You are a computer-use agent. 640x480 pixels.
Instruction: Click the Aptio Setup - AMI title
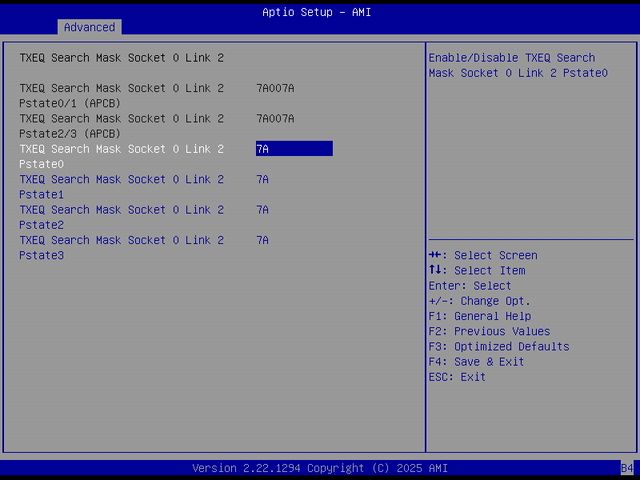click(317, 12)
